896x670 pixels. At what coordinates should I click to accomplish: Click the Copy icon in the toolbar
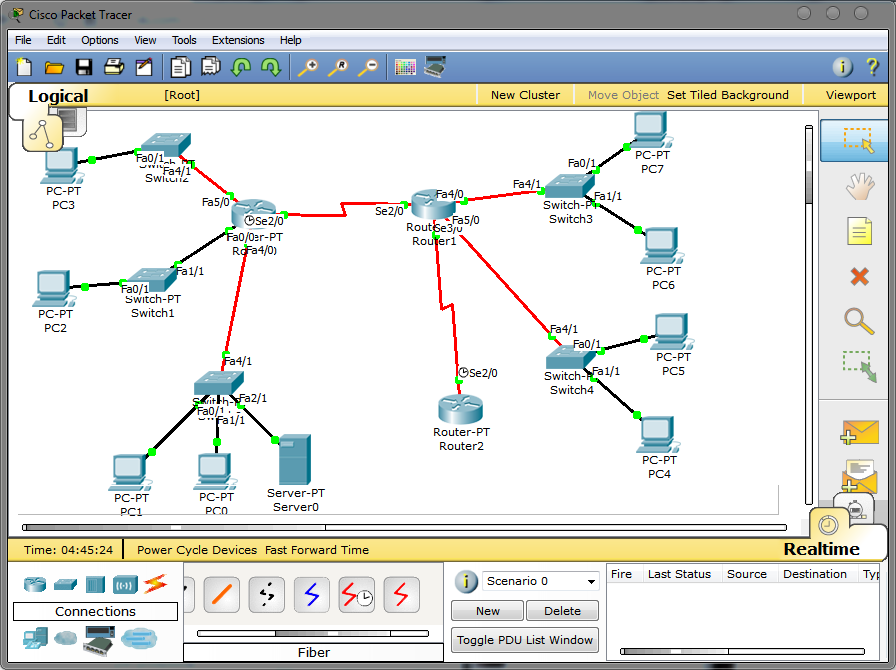pyautogui.click(x=181, y=67)
